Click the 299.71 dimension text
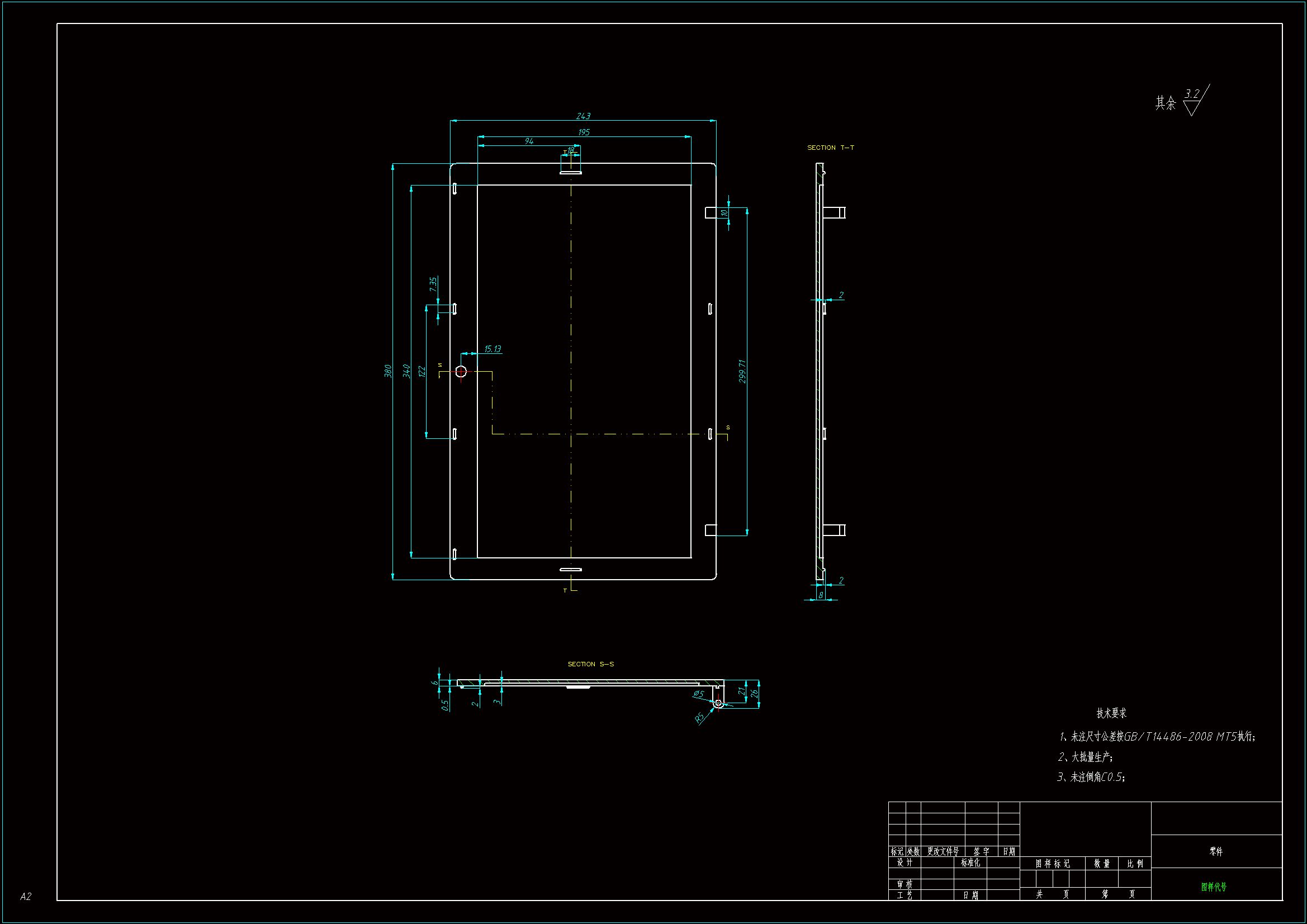This screenshot has width=1307, height=924. pos(742,371)
